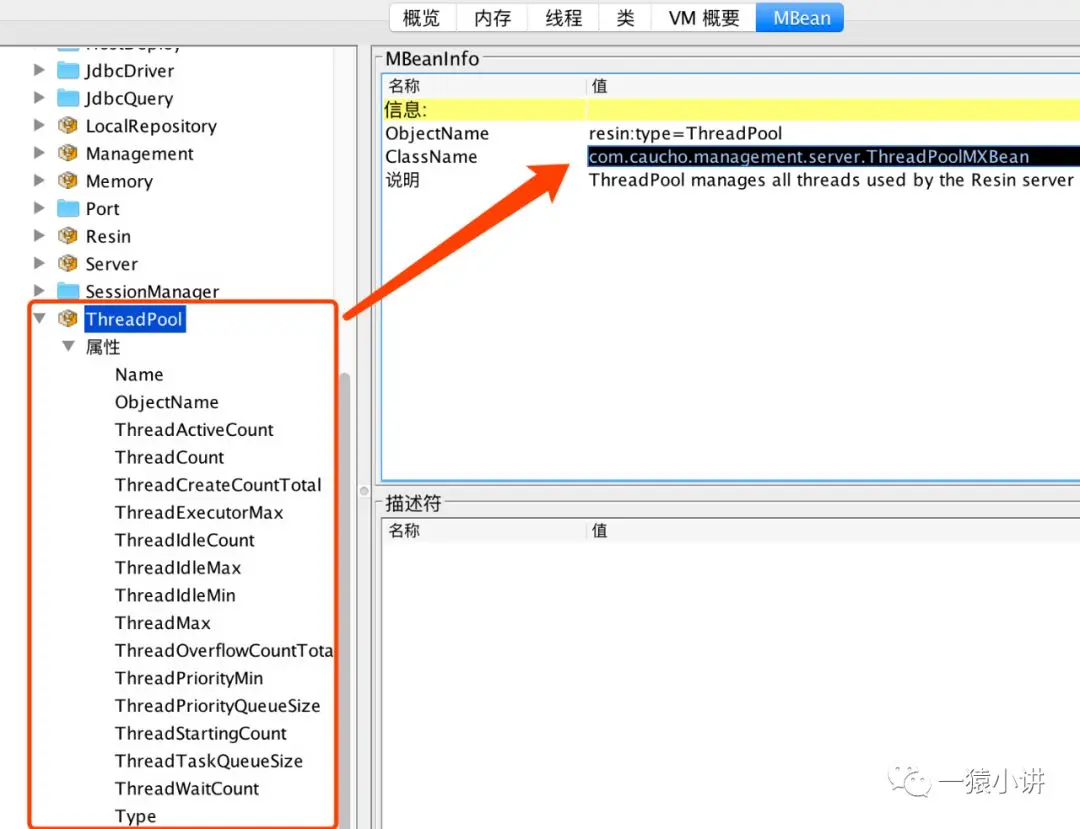Select the ThreadIdleMax attribute

(178, 567)
